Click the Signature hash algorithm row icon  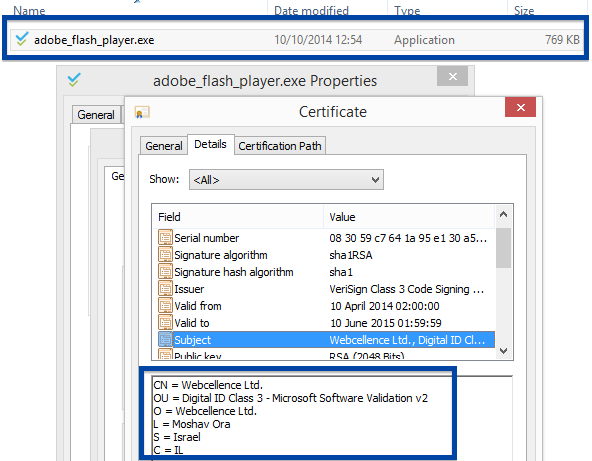(x=165, y=272)
